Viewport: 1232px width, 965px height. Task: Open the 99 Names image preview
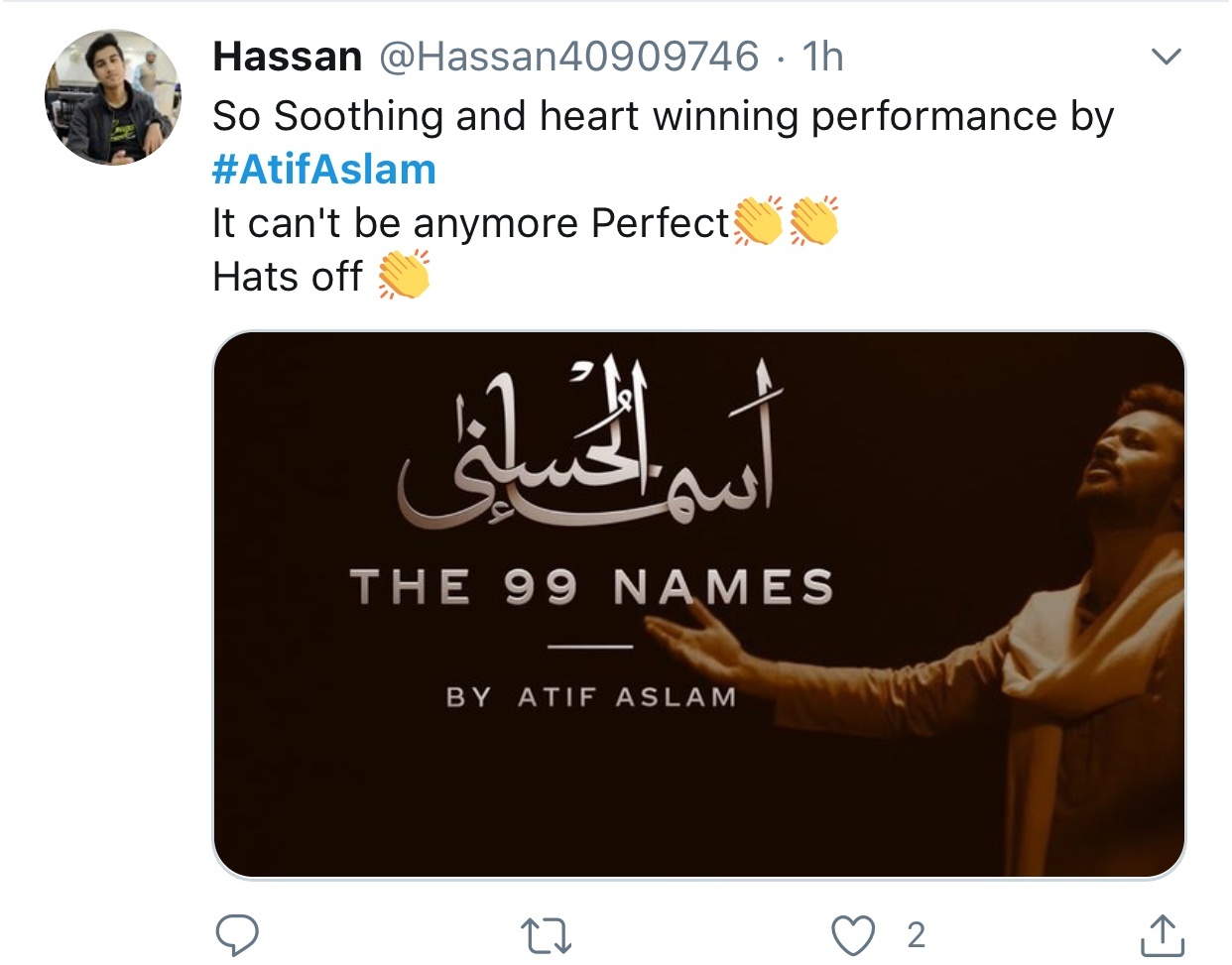[699, 605]
